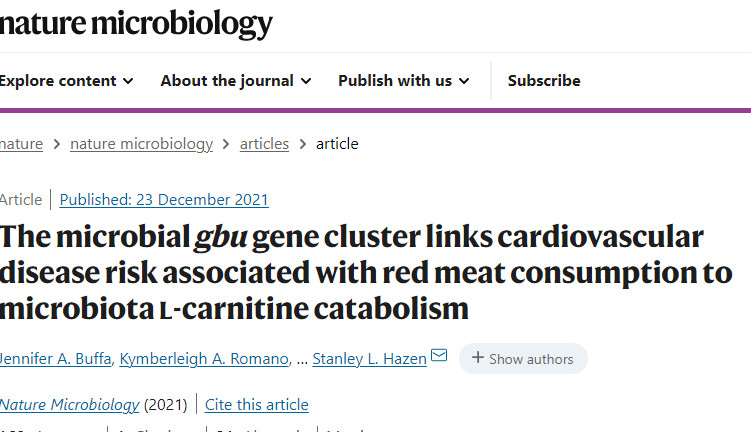Screen dimensions: 751x432
Task: Open author Stanley L. Hazen's link
Action: (369, 359)
